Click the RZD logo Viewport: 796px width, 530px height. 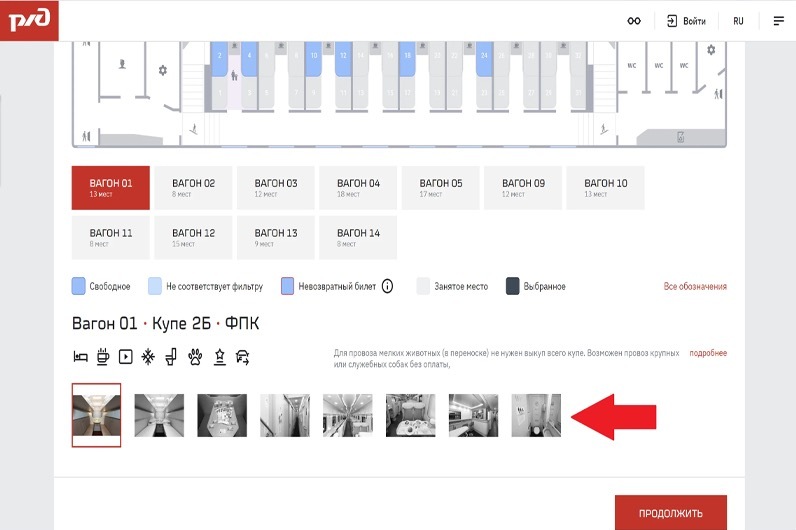29,20
